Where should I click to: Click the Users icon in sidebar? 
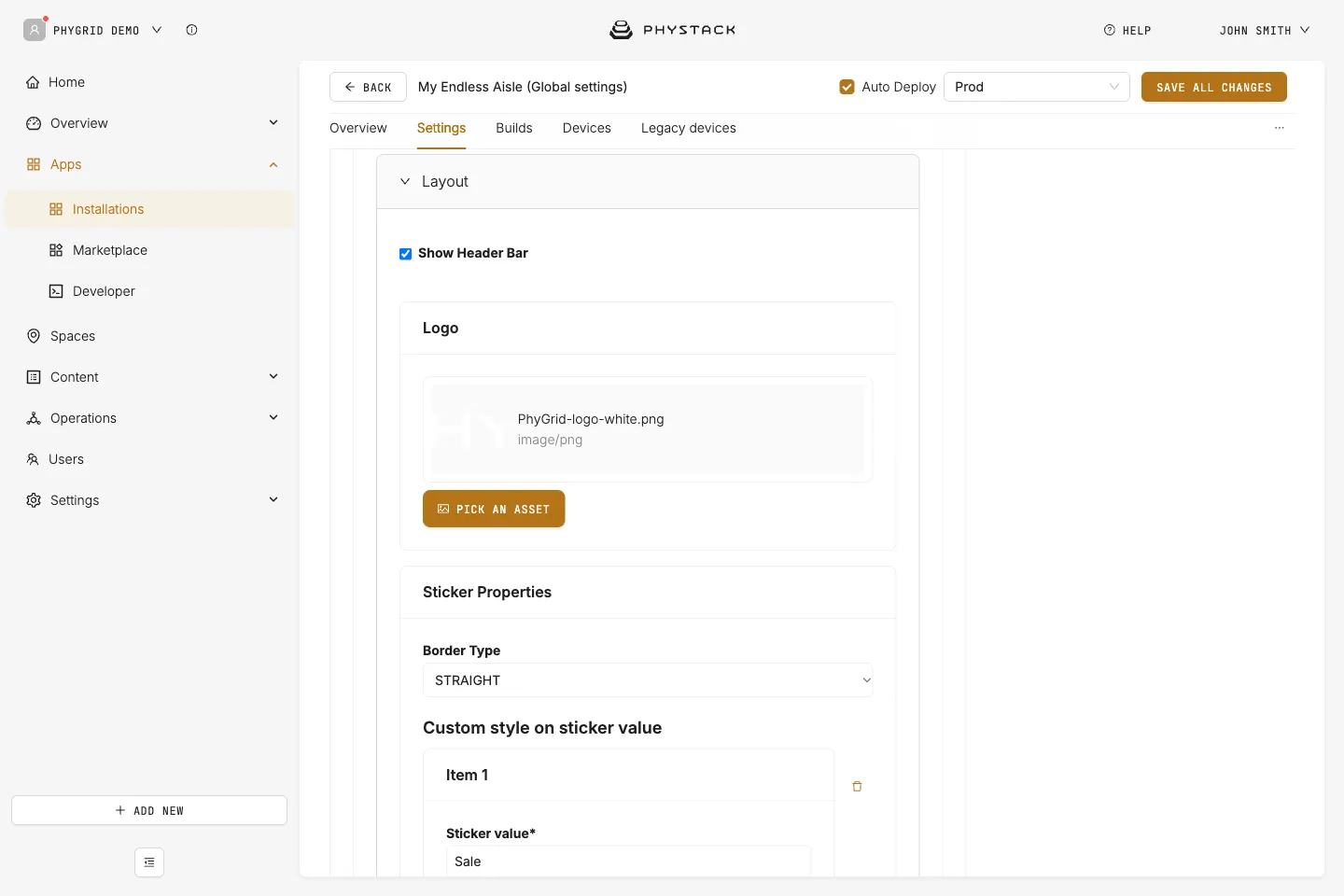tap(33, 459)
